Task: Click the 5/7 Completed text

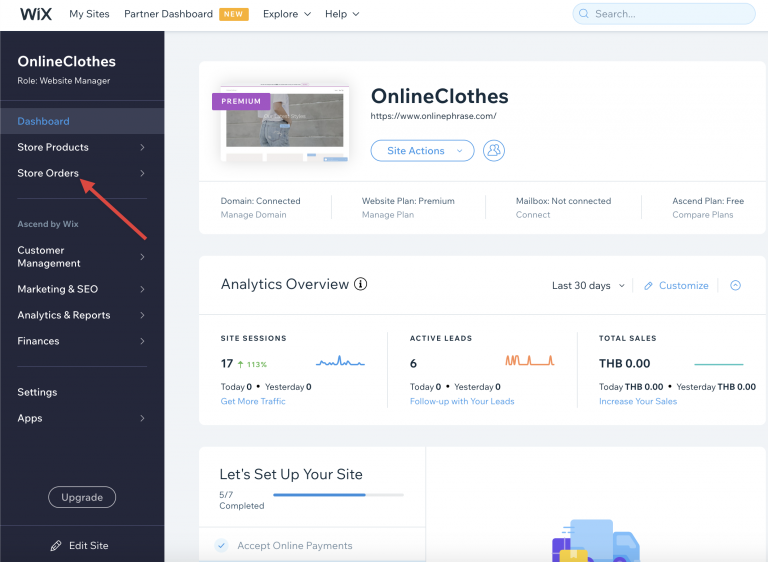Action: click(241, 500)
